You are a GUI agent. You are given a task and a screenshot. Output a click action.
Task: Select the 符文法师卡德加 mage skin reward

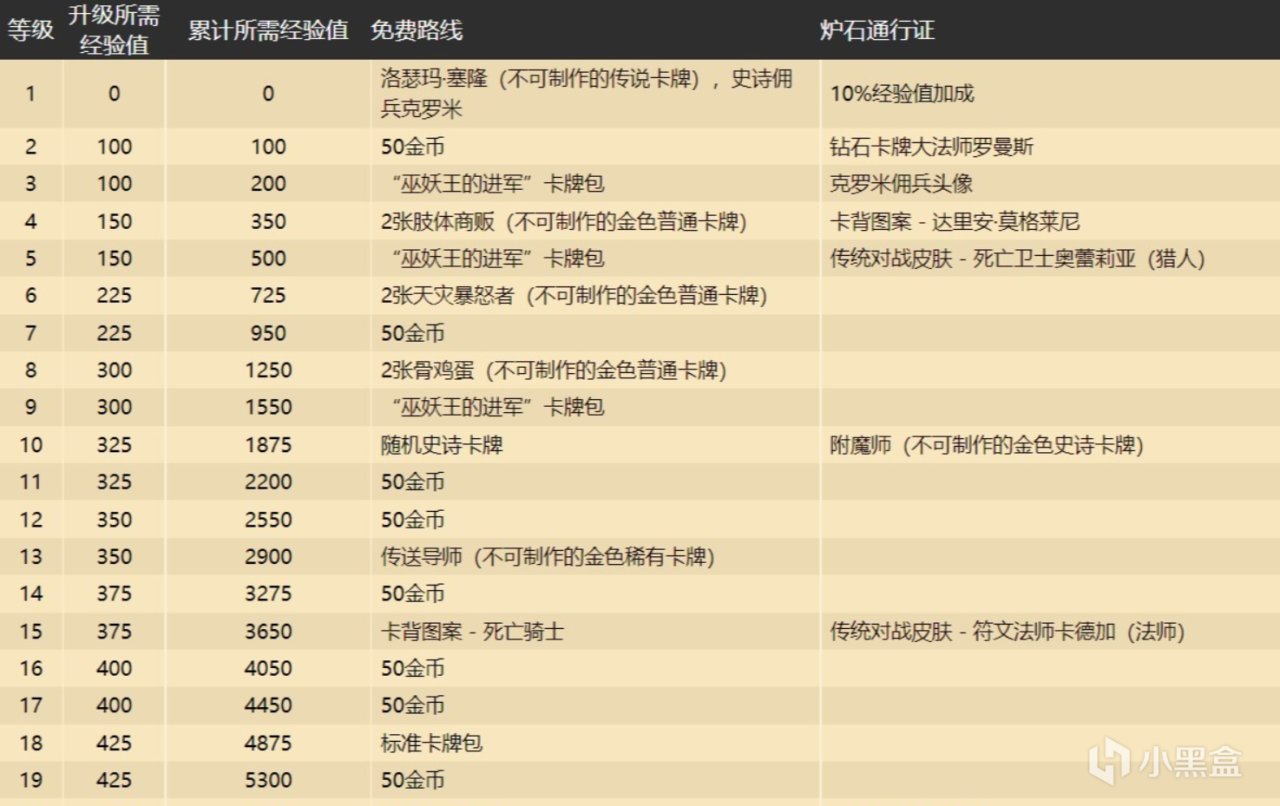tap(1008, 632)
